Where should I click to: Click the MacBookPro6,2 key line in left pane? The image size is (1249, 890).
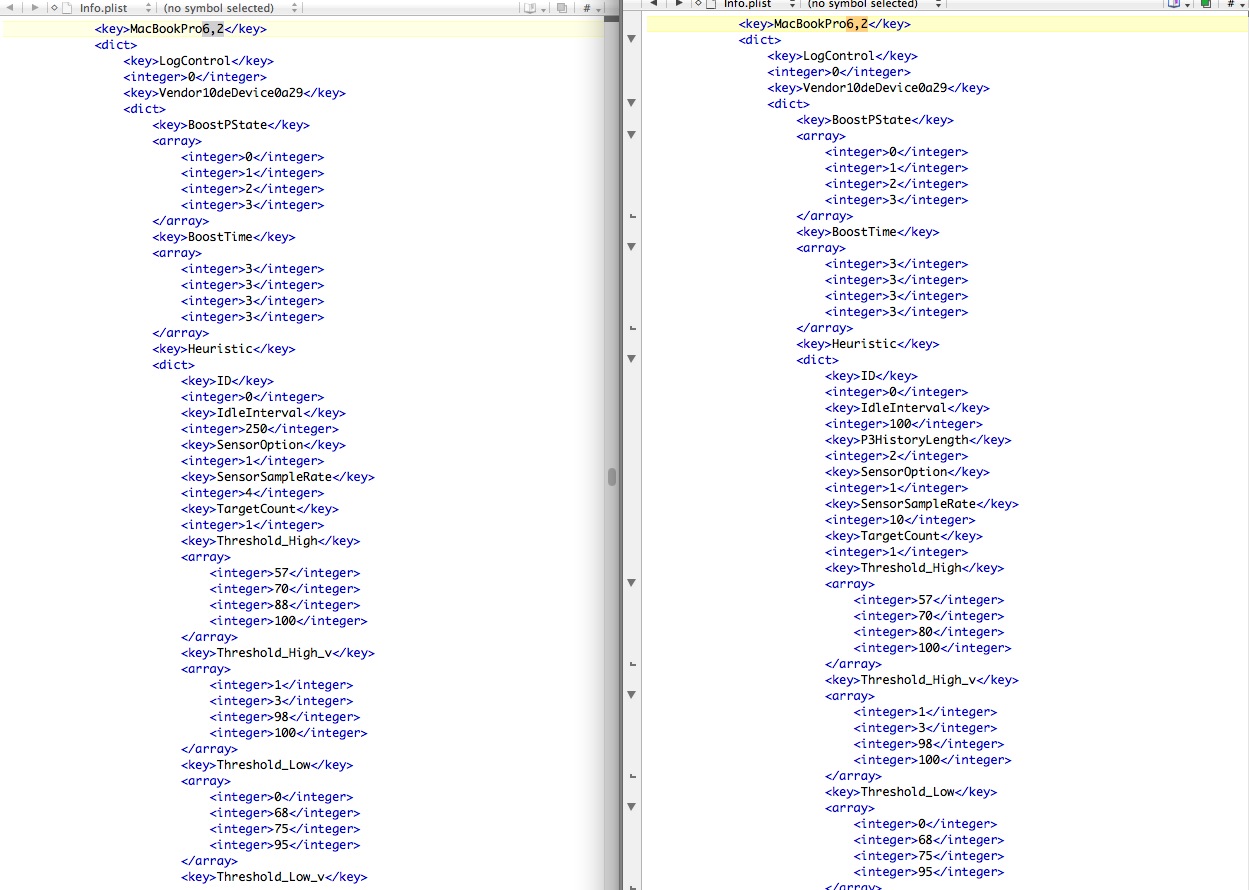(181, 29)
